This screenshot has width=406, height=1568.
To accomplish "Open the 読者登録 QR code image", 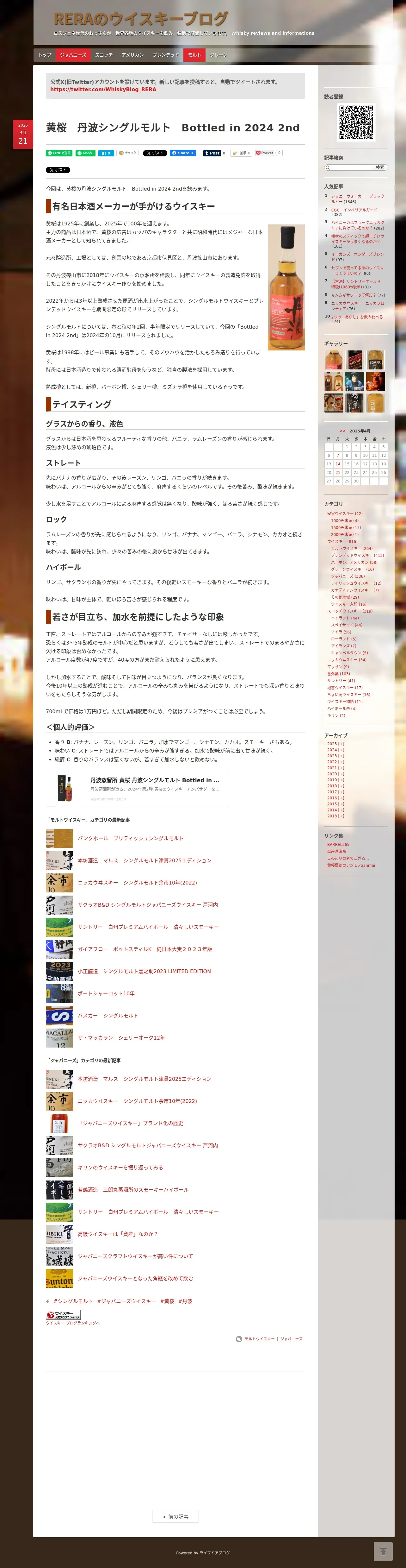I will (x=355, y=122).
